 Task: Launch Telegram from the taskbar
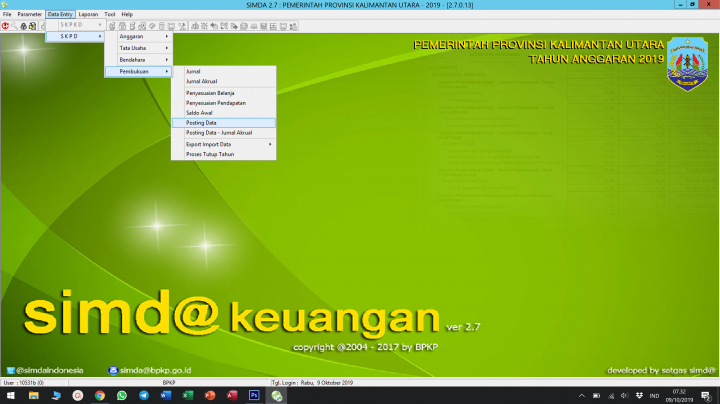[x=144, y=395]
